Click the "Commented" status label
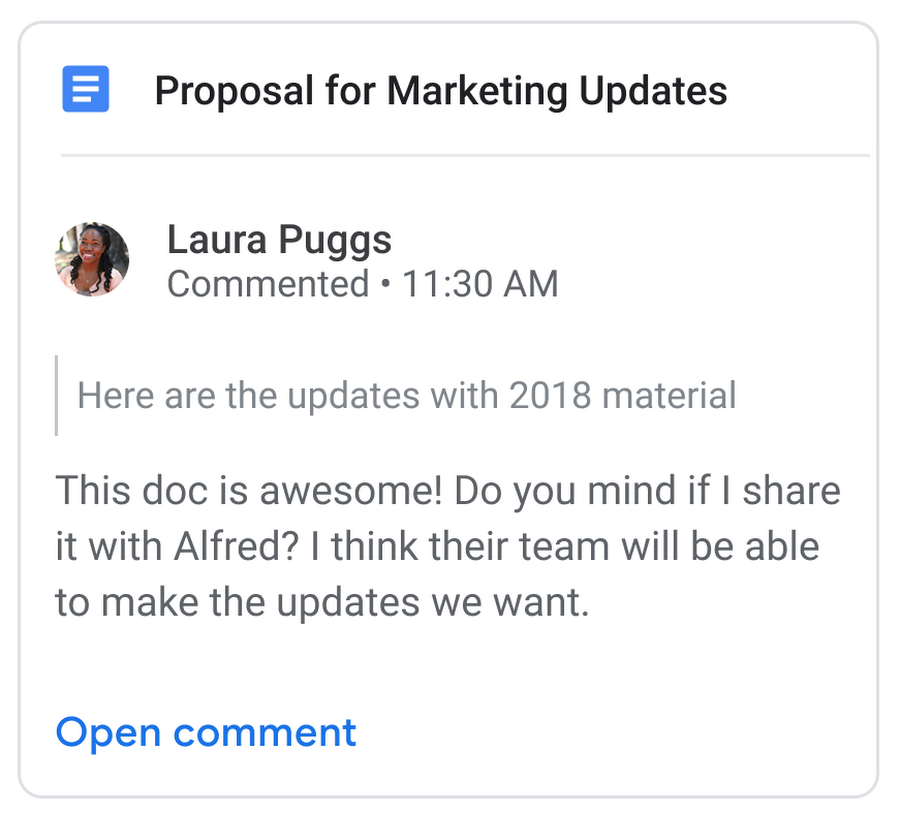 [x=268, y=284]
